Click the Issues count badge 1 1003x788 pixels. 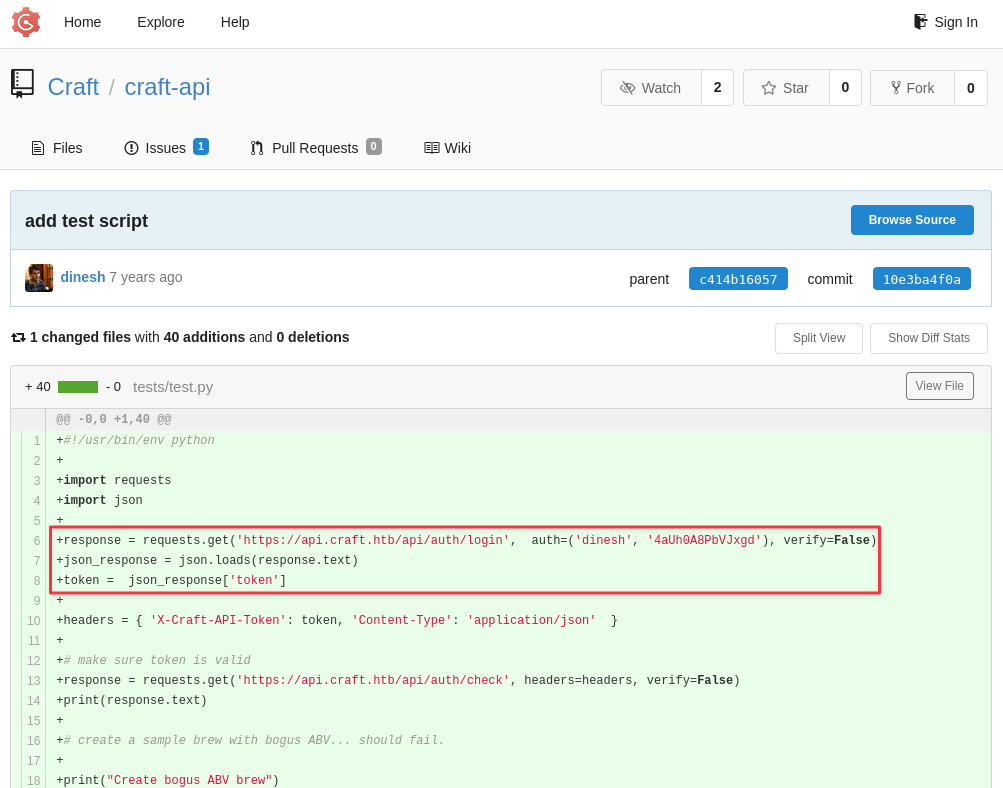pos(201,146)
